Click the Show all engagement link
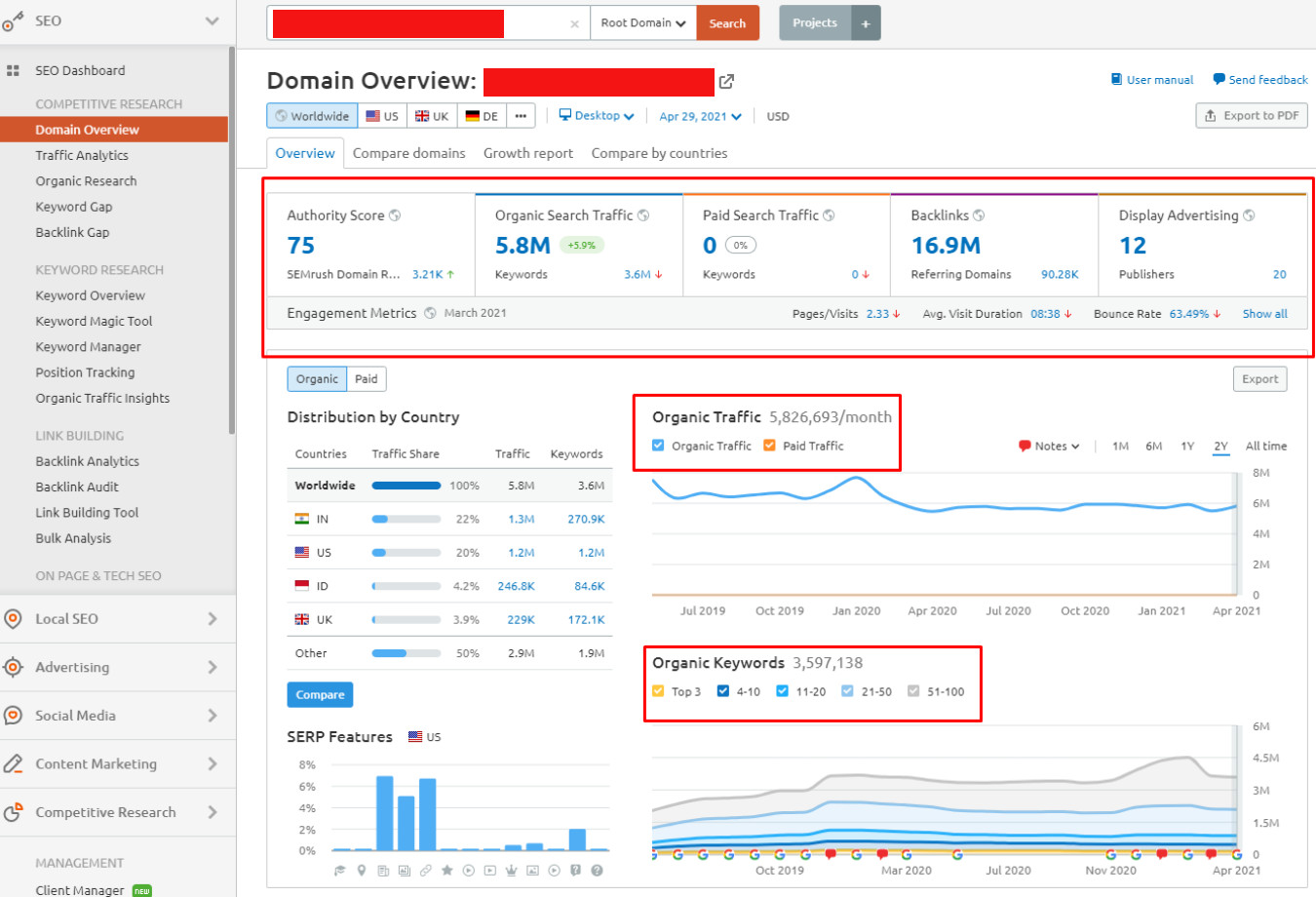 coord(1264,314)
